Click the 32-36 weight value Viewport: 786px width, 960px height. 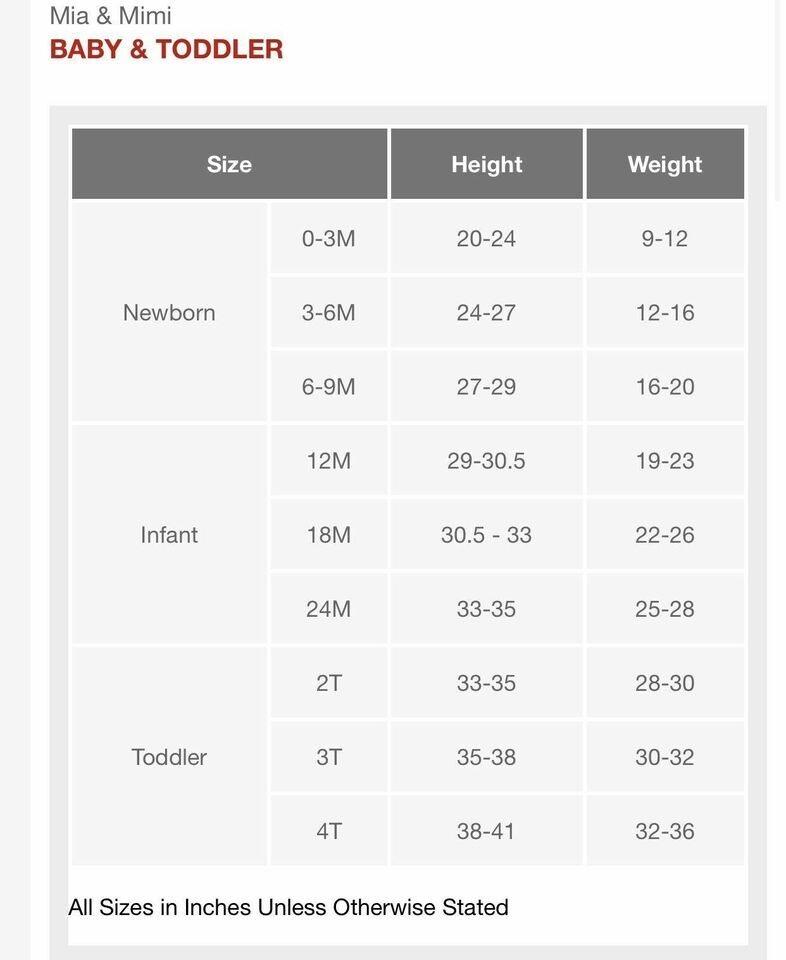(665, 831)
